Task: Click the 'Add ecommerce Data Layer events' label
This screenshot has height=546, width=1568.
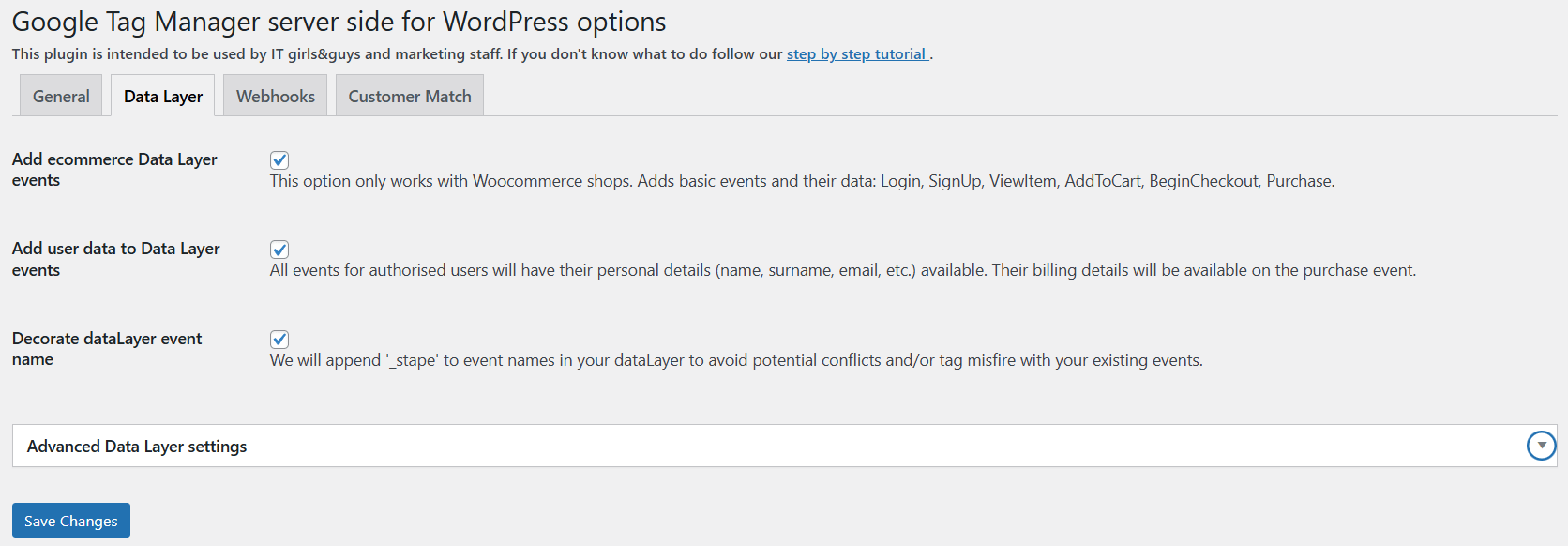Action: 114,170
